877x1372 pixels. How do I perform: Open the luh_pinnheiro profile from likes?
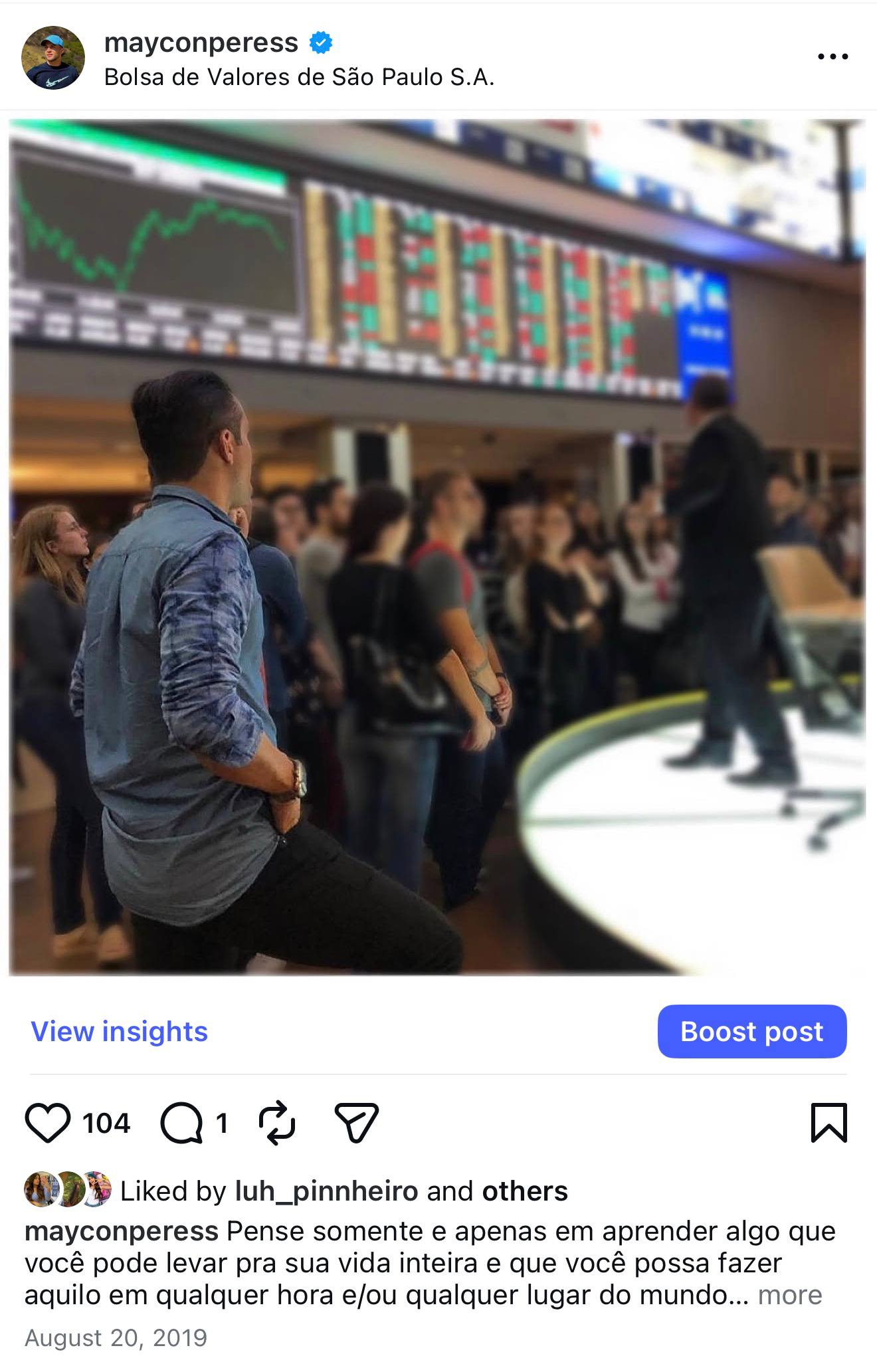(327, 1191)
